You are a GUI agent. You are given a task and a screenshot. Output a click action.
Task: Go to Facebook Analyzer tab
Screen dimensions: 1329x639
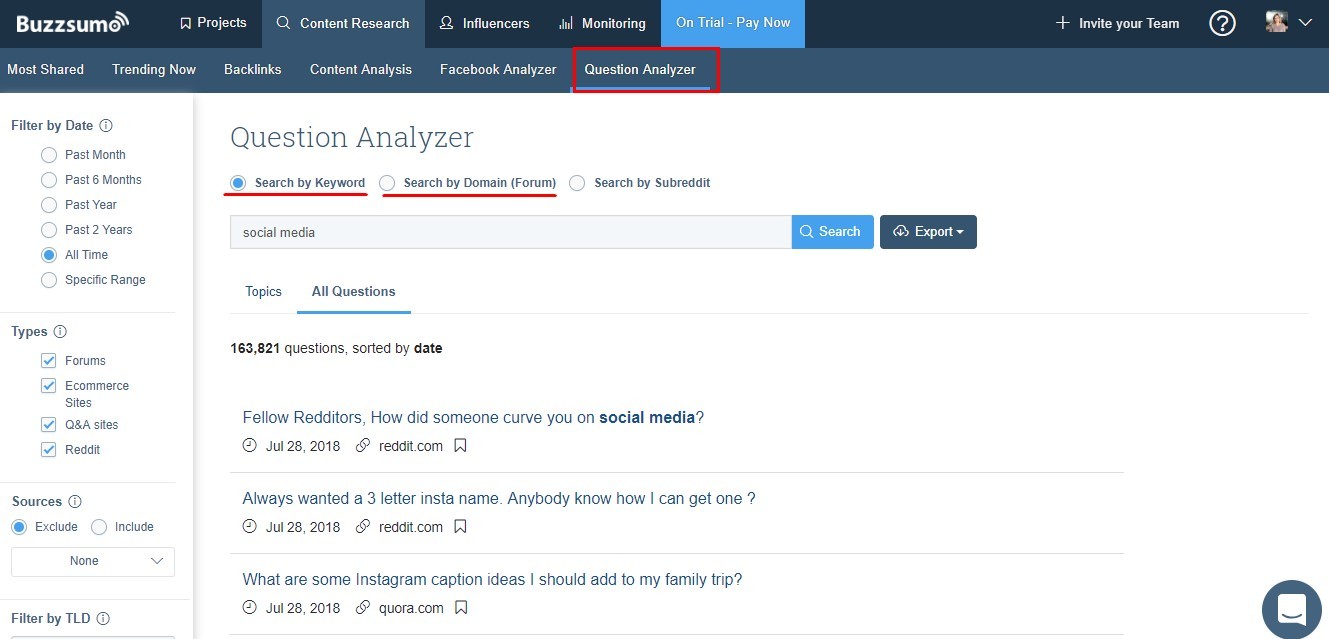[x=498, y=70]
